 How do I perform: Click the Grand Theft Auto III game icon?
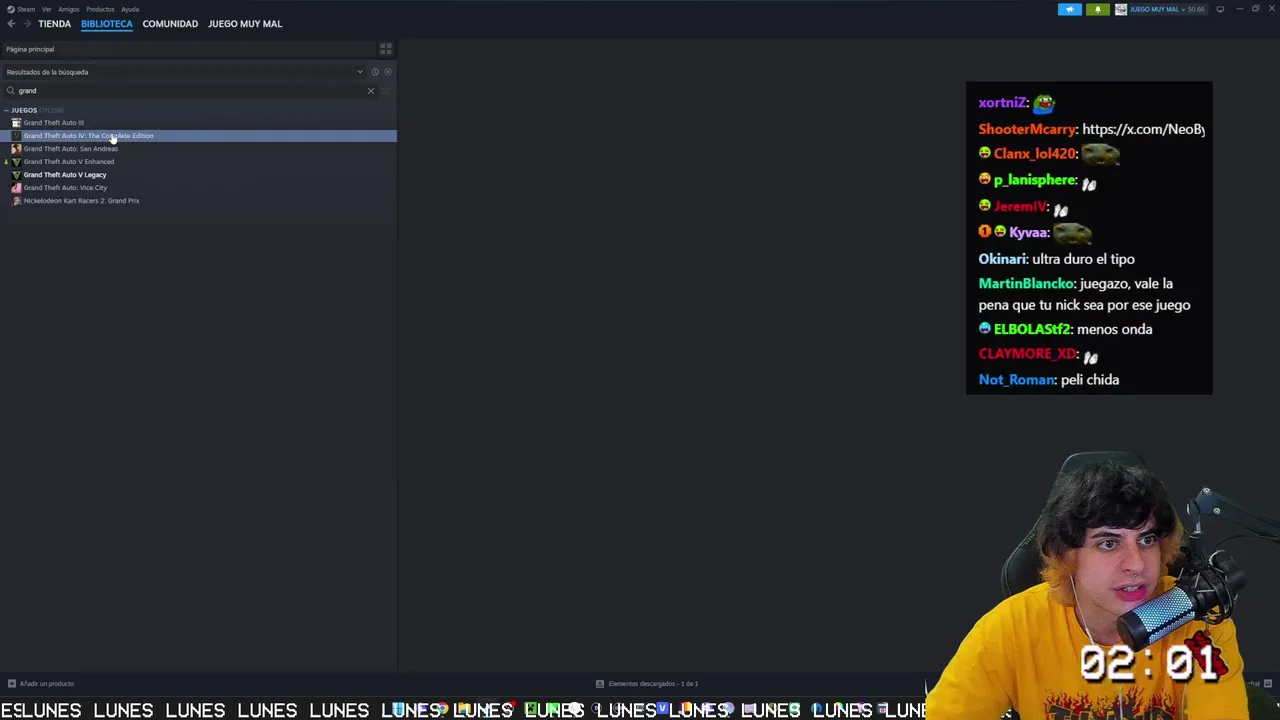pyautogui.click(x=16, y=123)
